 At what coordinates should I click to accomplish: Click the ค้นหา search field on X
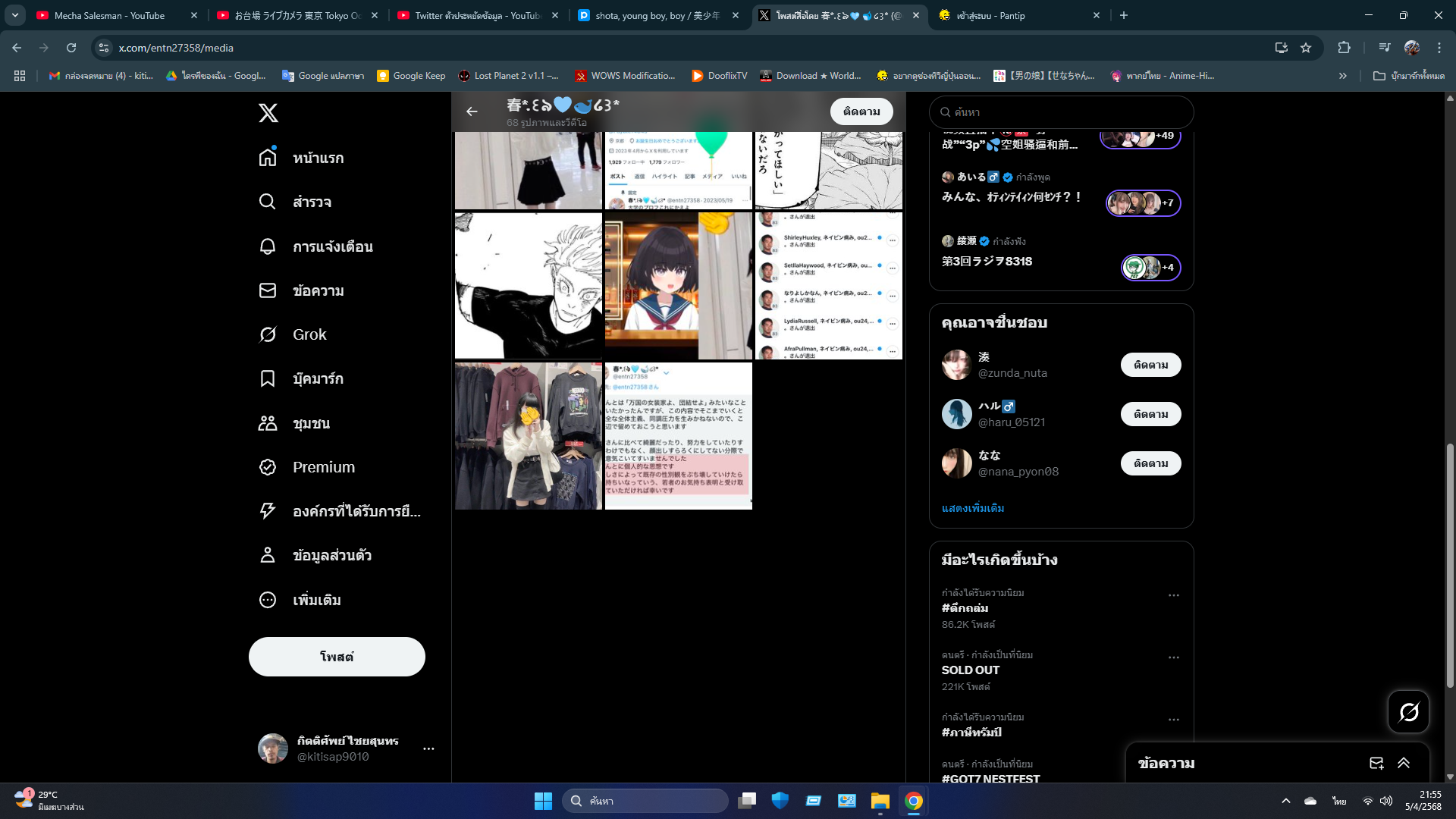click(1061, 112)
